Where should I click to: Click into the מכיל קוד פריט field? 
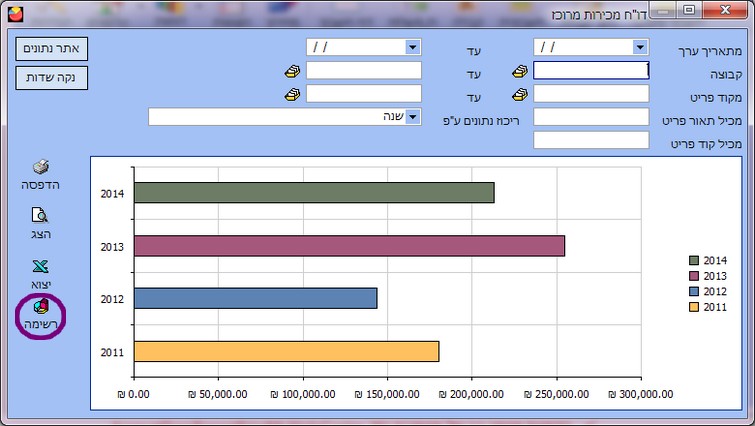click(591, 140)
